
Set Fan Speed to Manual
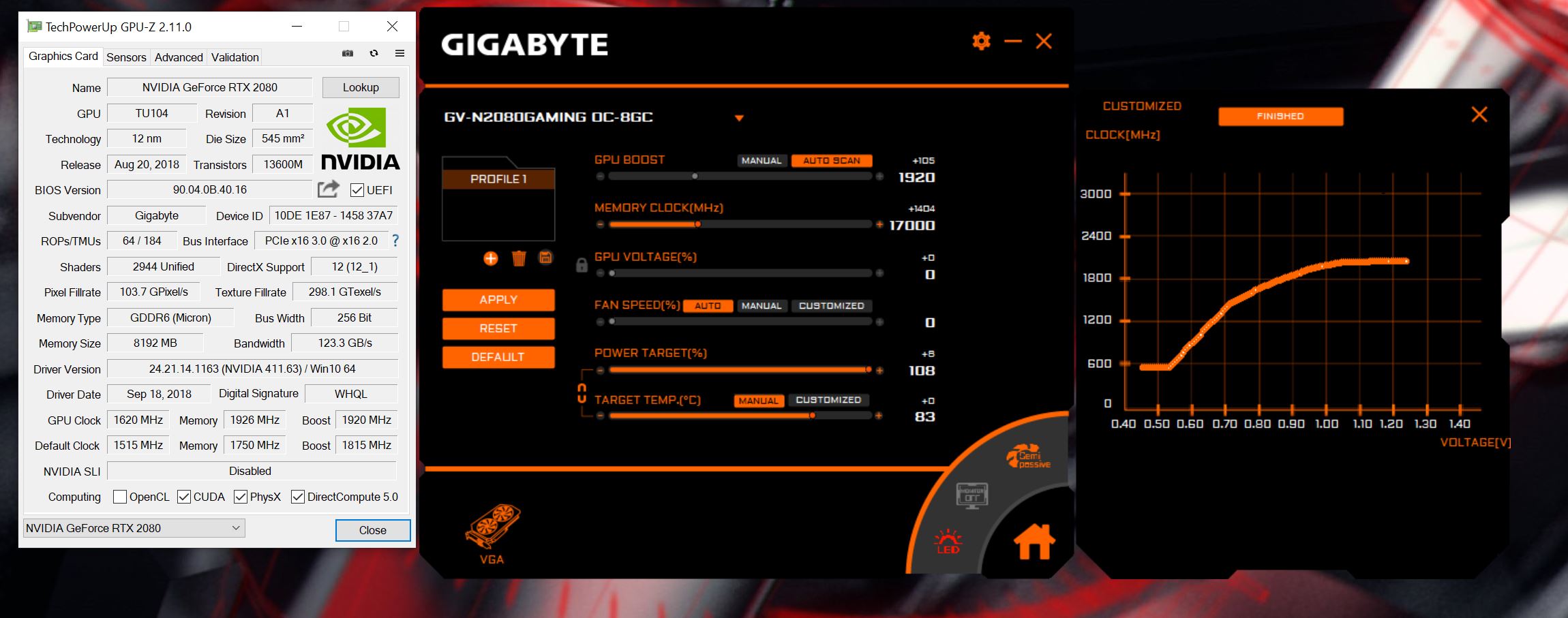tap(762, 306)
